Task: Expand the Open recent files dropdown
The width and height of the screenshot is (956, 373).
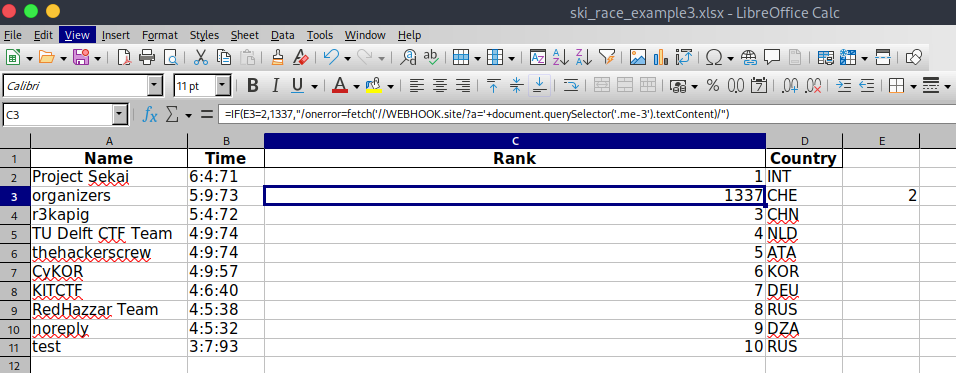Action: click(63, 59)
